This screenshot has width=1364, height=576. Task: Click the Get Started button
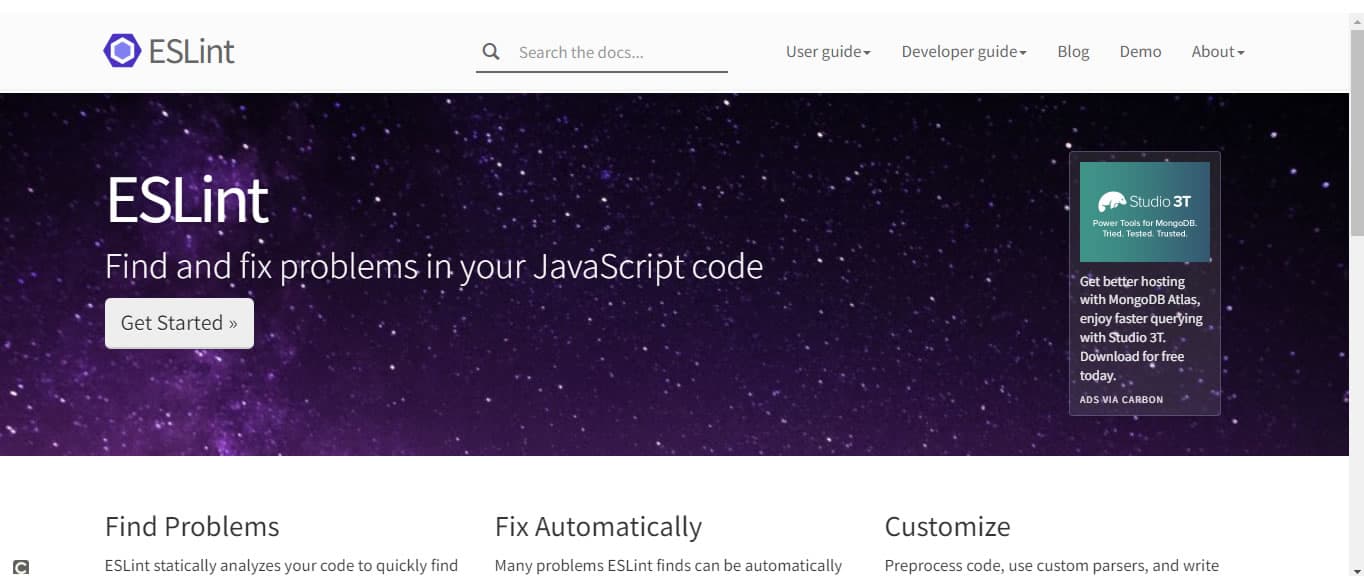(179, 323)
